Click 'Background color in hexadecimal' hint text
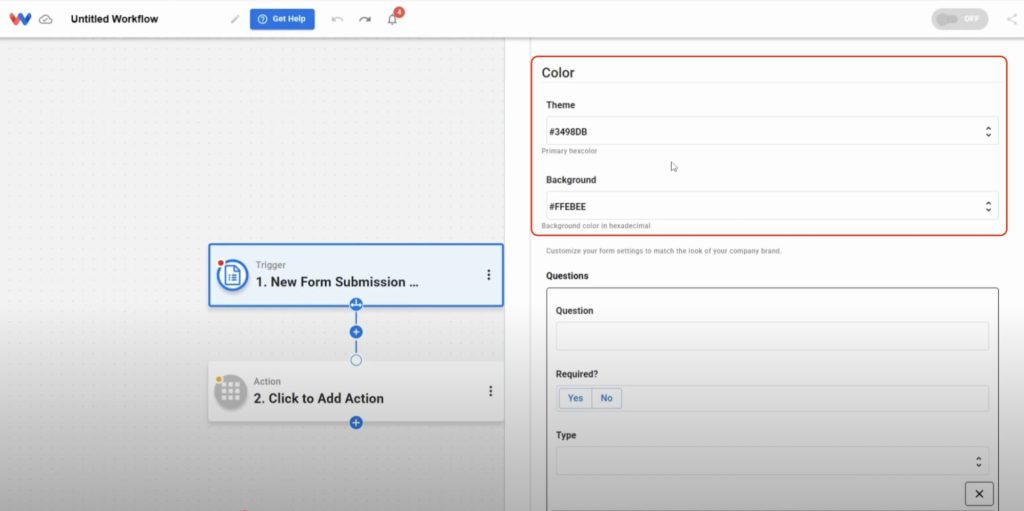This screenshot has height=511, width=1024. tap(596, 226)
